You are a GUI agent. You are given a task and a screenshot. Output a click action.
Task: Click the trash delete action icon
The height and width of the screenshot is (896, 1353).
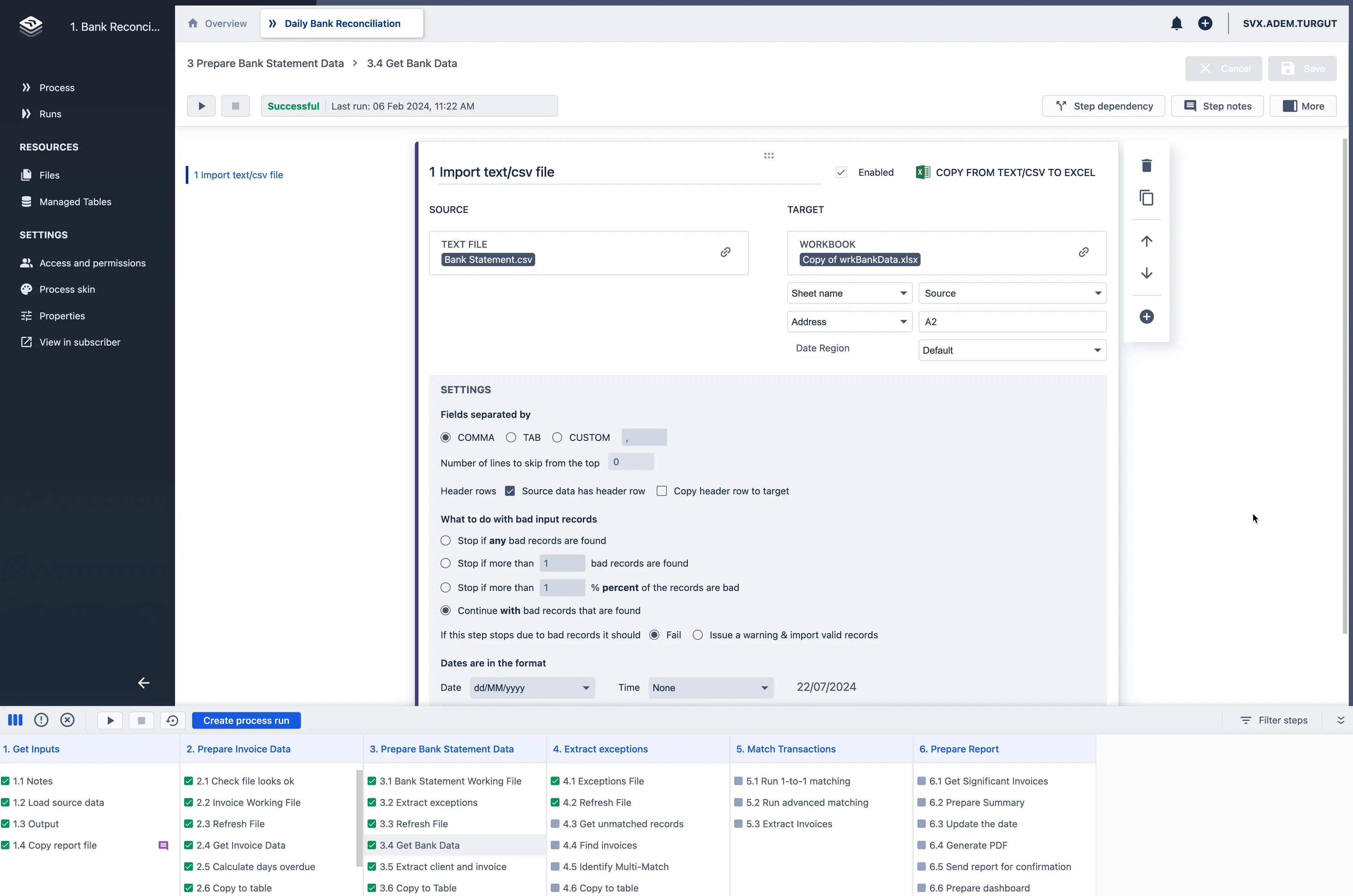tap(1146, 166)
